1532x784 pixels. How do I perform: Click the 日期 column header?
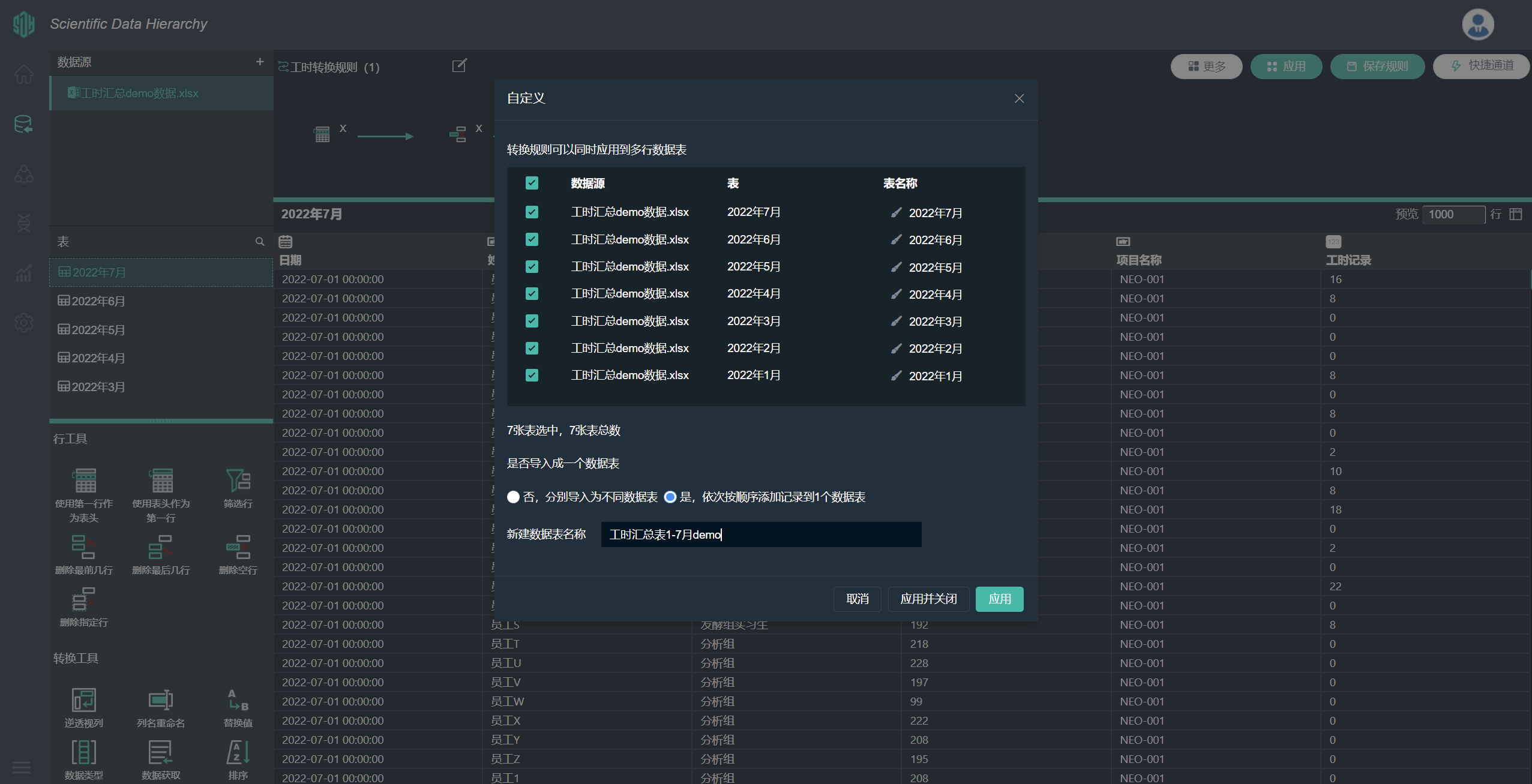point(290,260)
